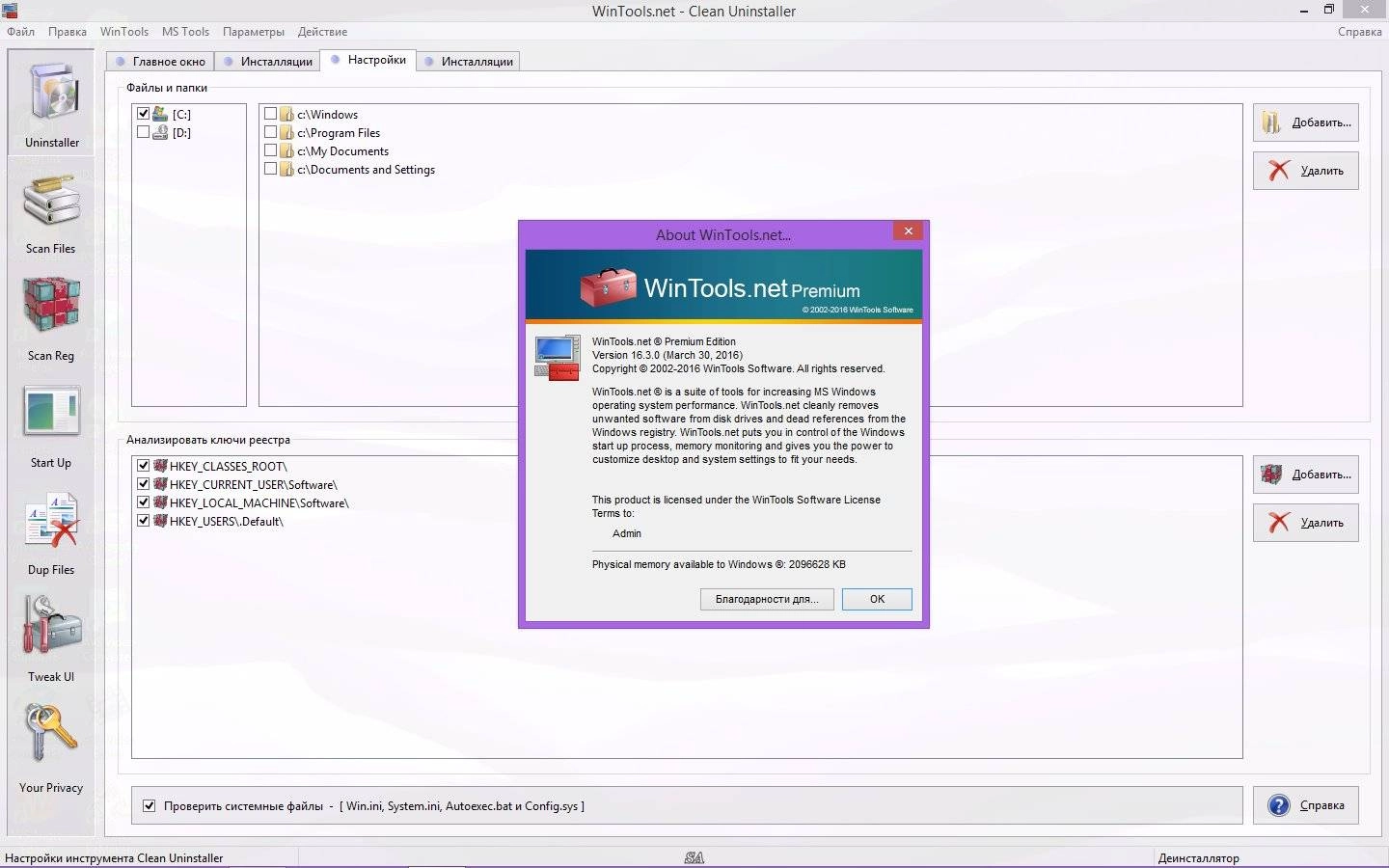The width and height of the screenshot is (1389, 868).
Task: Toggle the check system files checkbox
Action: pos(149,806)
